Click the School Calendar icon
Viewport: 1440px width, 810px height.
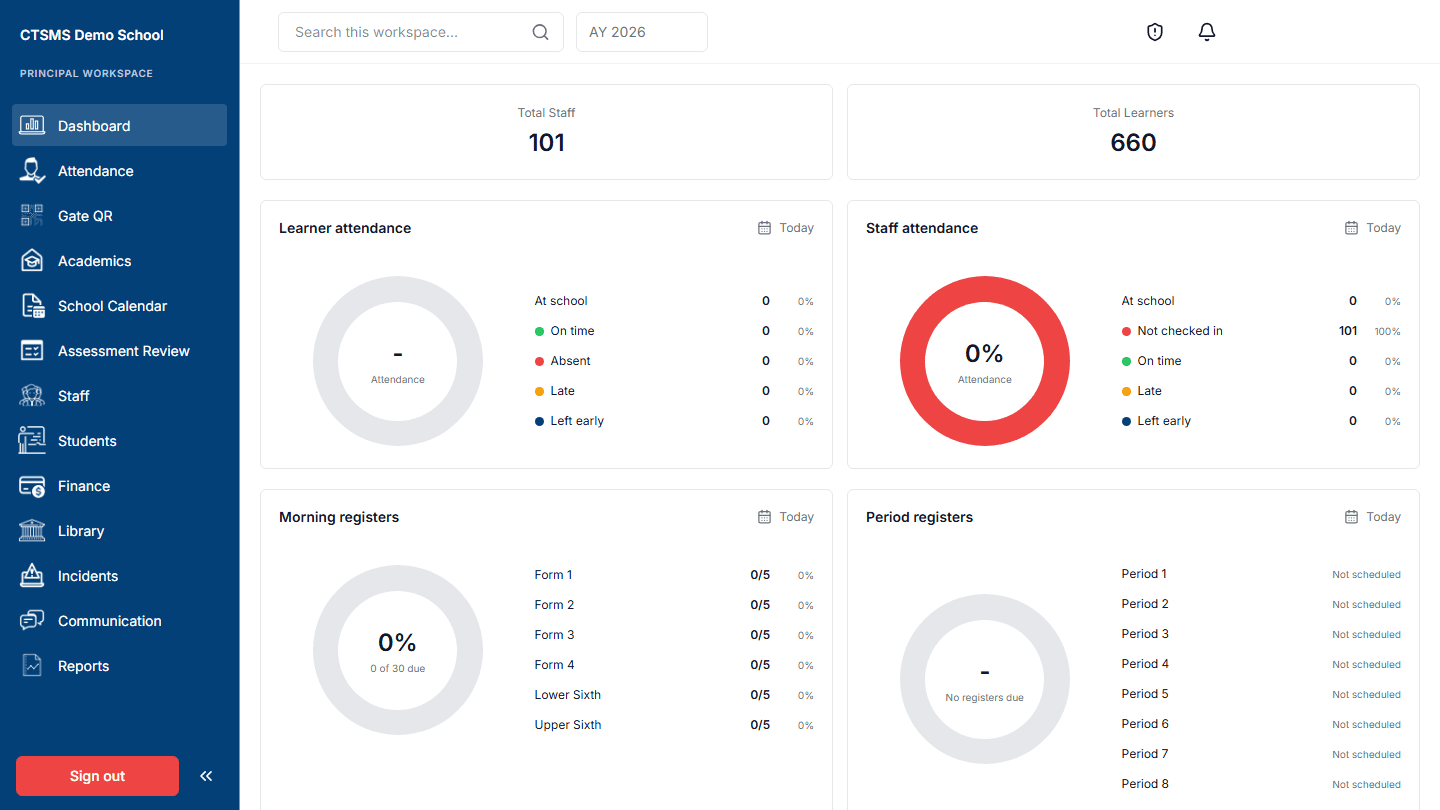32,305
